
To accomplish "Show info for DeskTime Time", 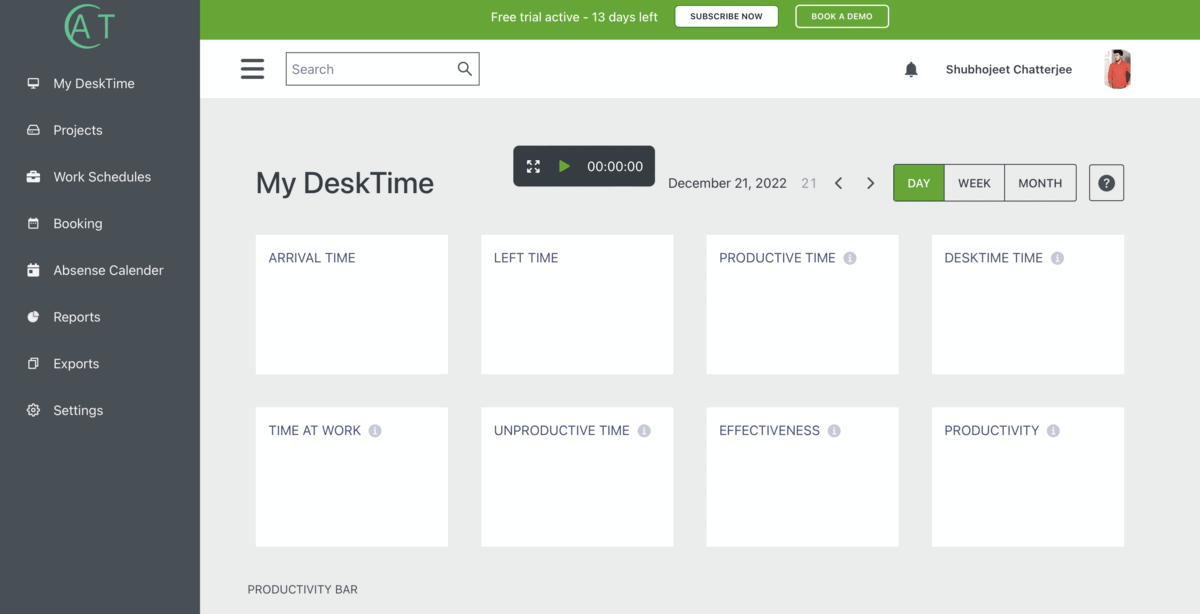I will click(1057, 258).
